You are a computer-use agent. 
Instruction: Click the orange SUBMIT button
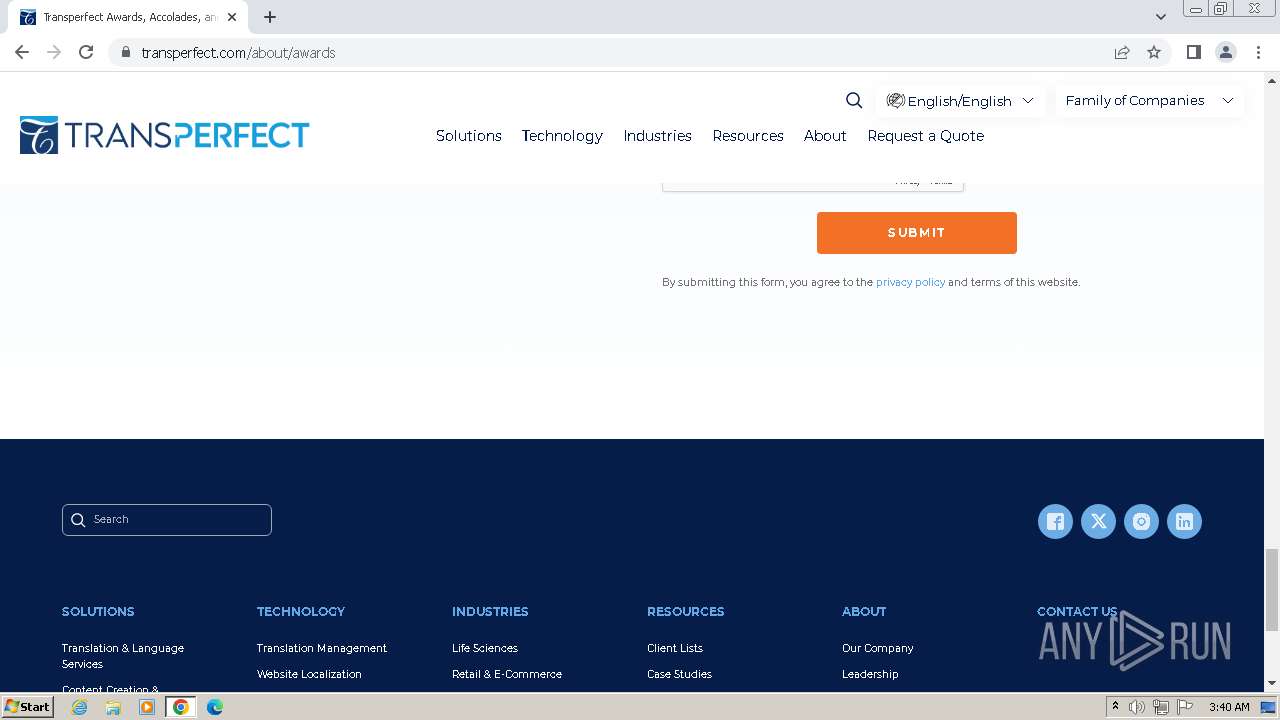(x=917, y=233)
